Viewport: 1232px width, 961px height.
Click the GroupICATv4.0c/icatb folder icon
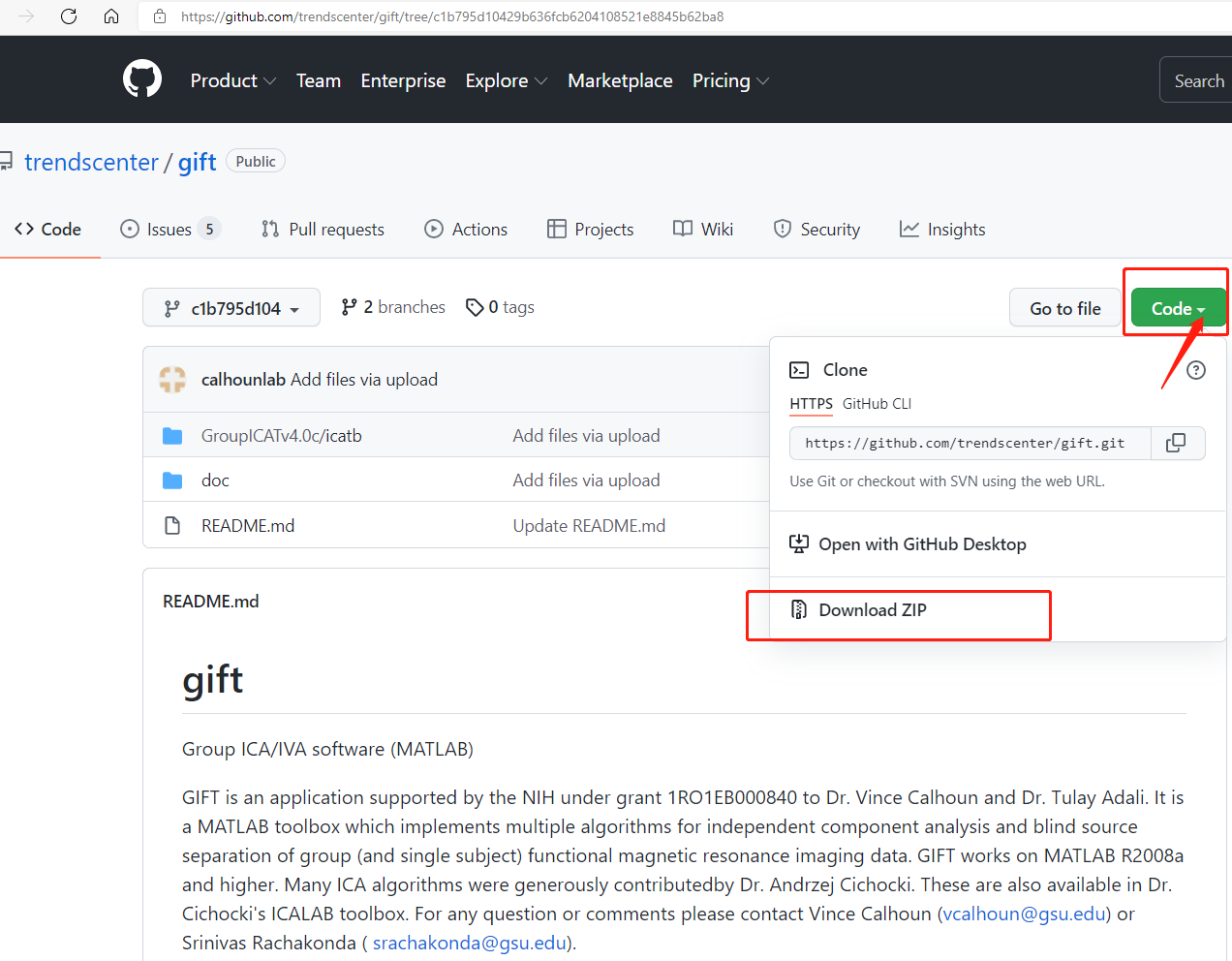(x=172, y=436)
